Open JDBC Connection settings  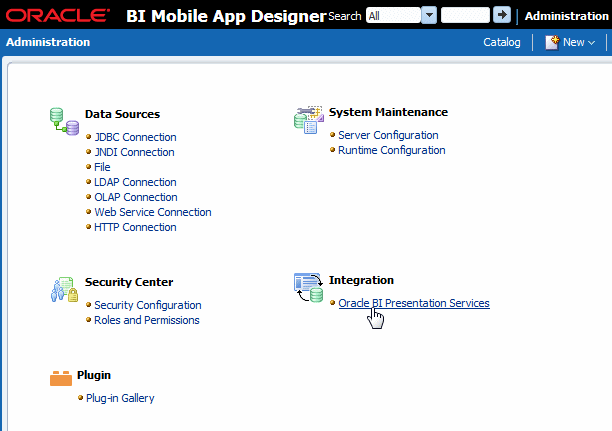click(135, 137)
